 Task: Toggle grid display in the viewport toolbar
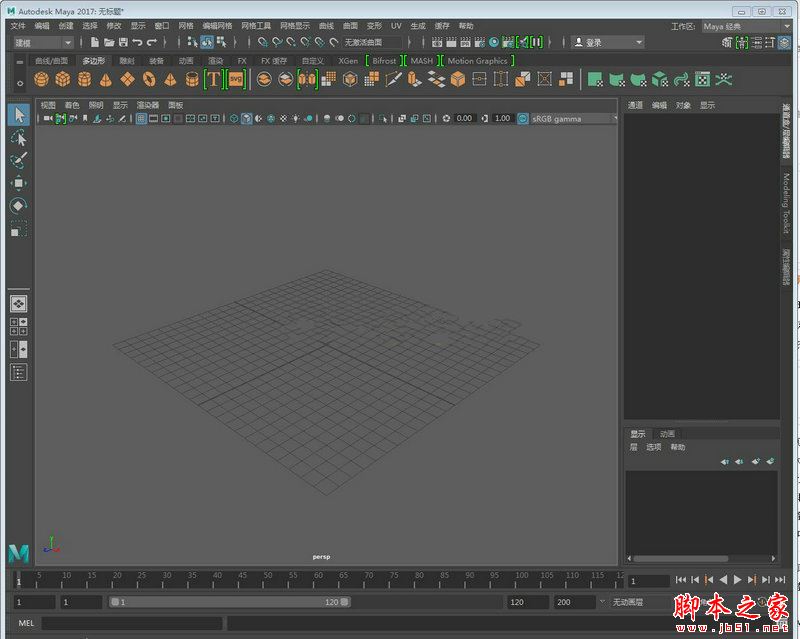[x=139, y=118]
